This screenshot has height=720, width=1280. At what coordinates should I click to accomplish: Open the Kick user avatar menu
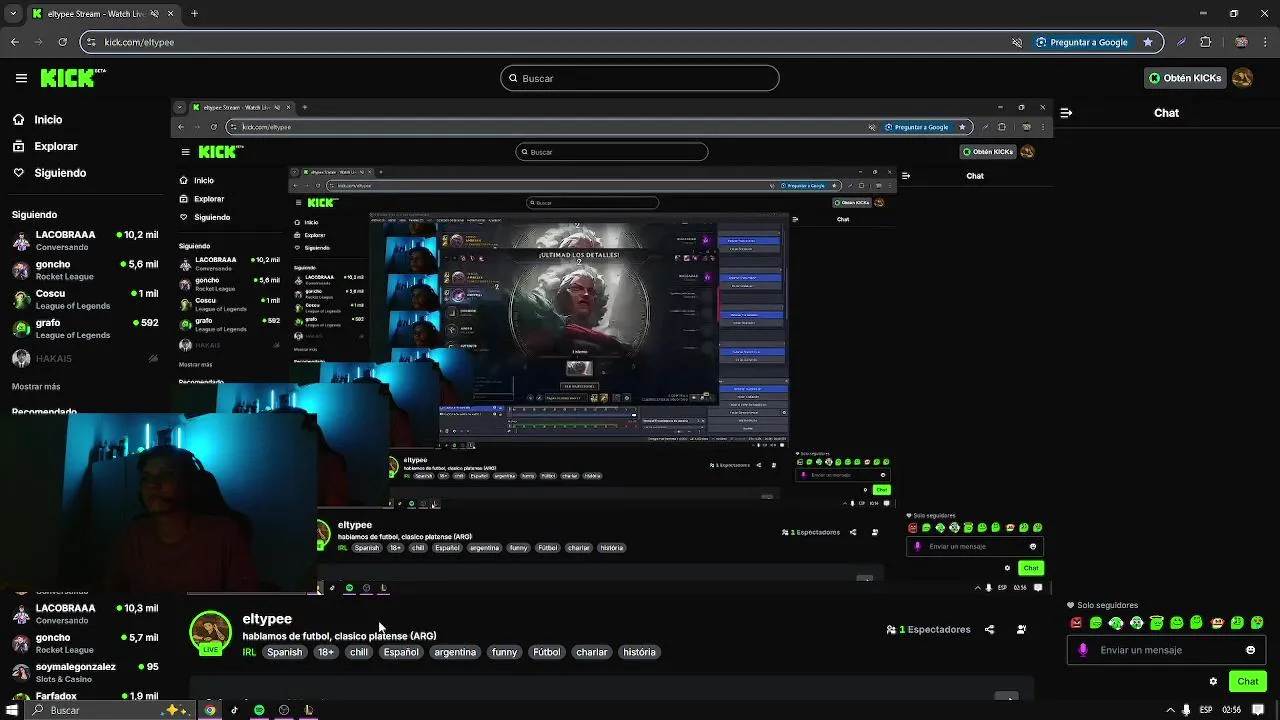pos(1243,78)
